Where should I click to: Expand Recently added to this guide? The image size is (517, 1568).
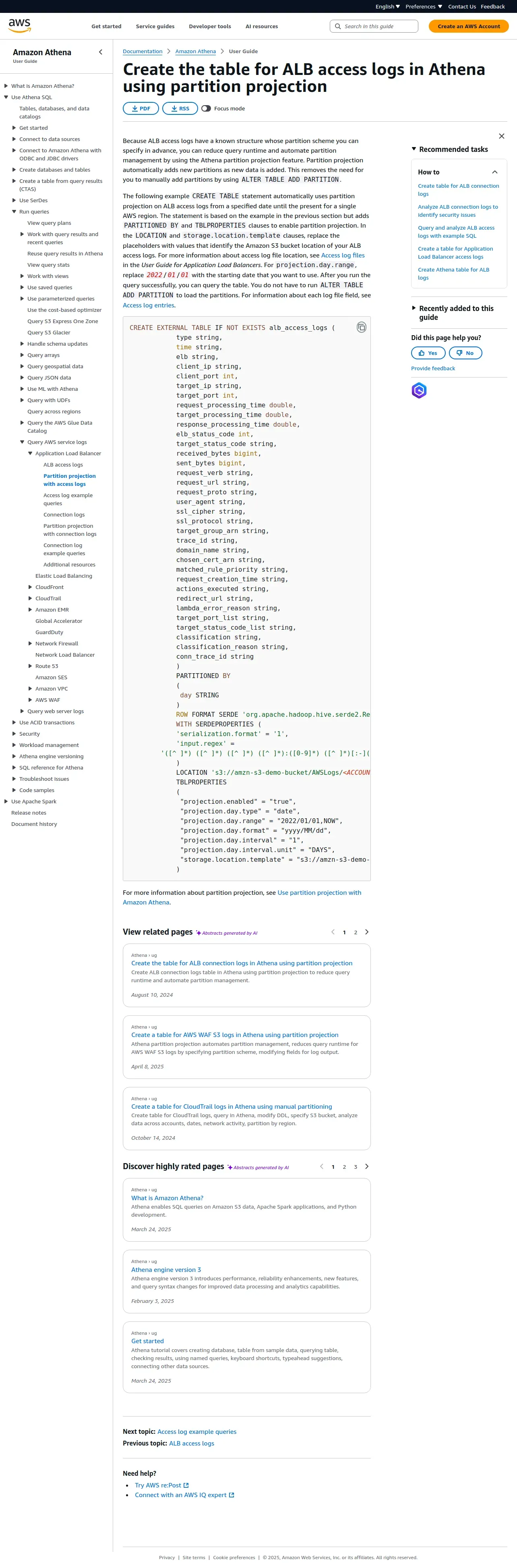pos(414,309)
